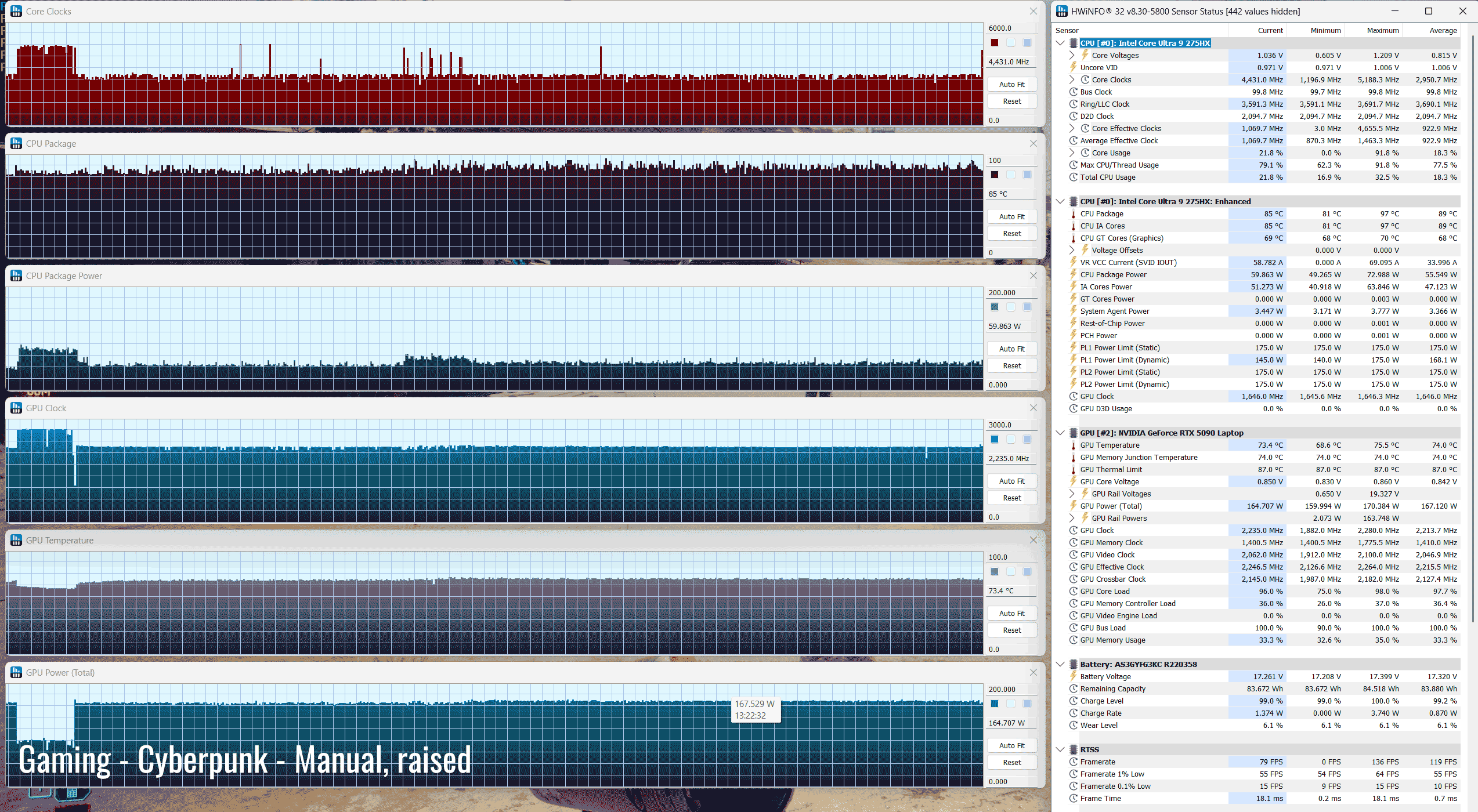Viewport: 1478px width, 812px height.
Task: Click the lightning icon next to CPU Package Power
Action: tap(1074, 274)
